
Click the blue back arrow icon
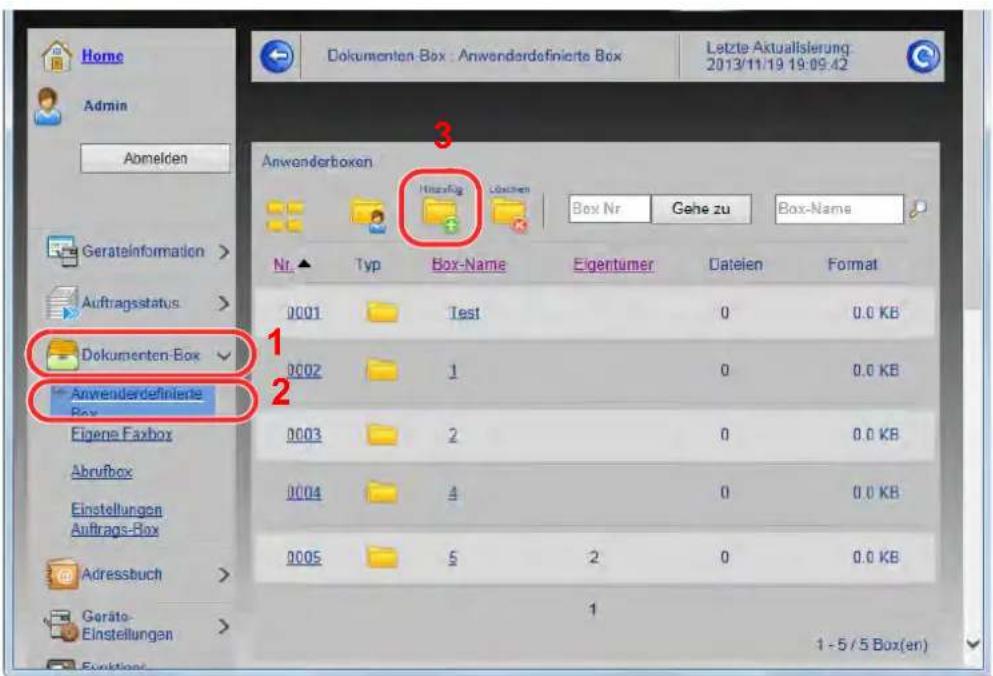(x=277, y=56)
